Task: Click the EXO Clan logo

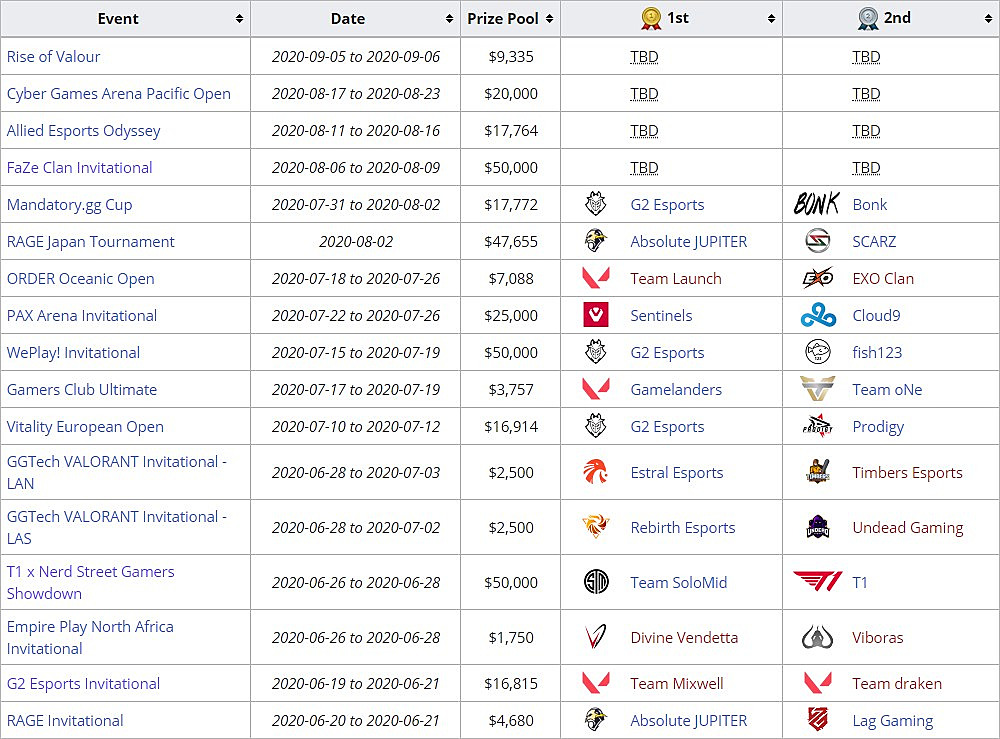Action: tap(818, 278)
